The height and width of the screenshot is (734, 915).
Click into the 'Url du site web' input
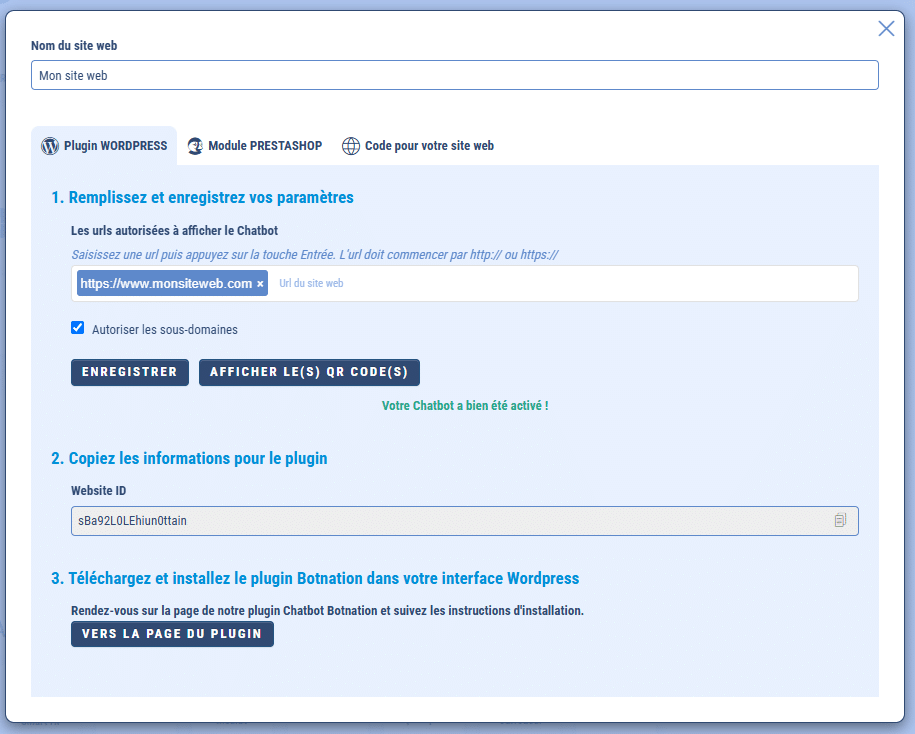pos(560,284)
